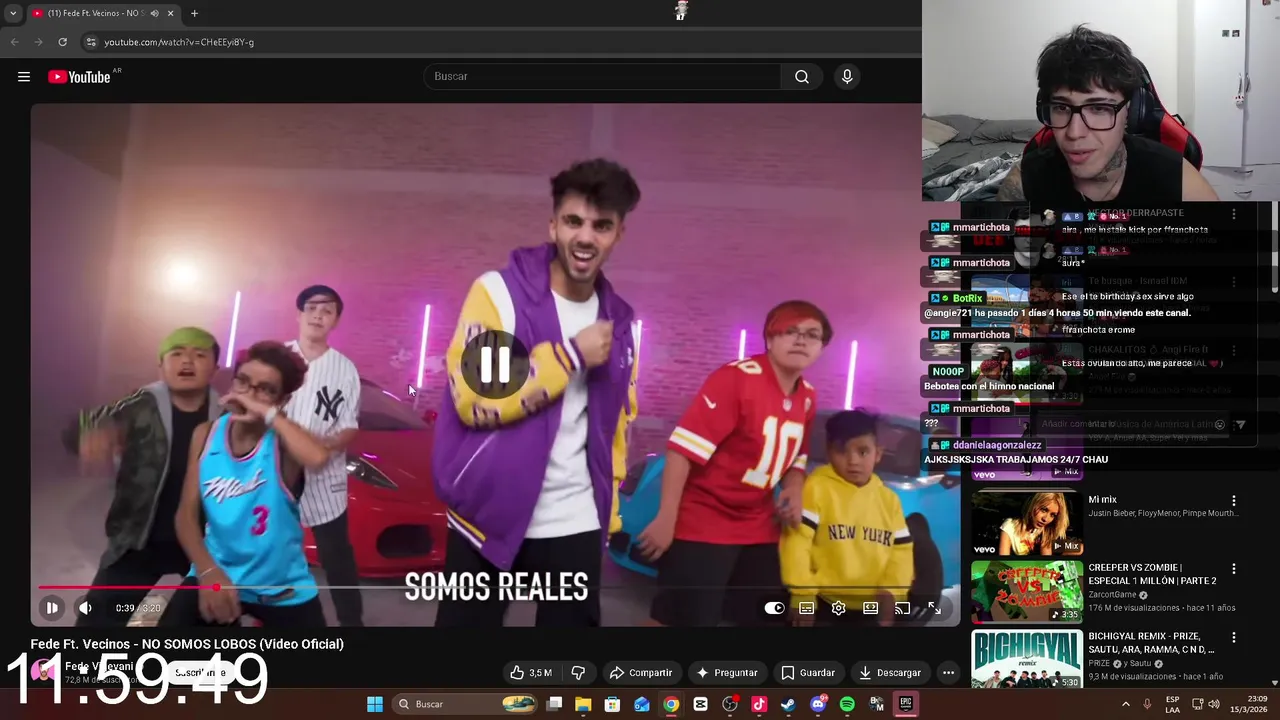
Task: Open Steam from the taskbar
Action: pos(788,704)
